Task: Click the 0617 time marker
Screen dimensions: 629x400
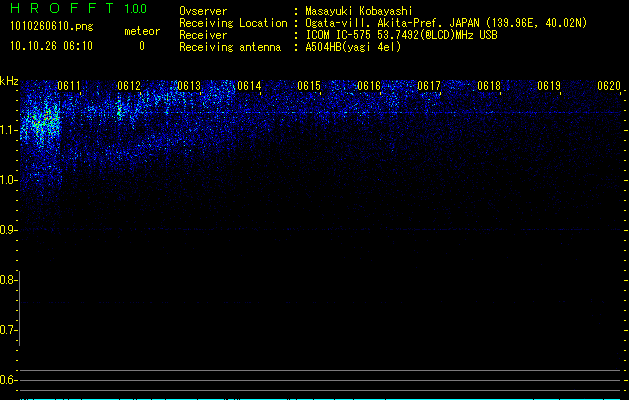Action: (429, 86)
